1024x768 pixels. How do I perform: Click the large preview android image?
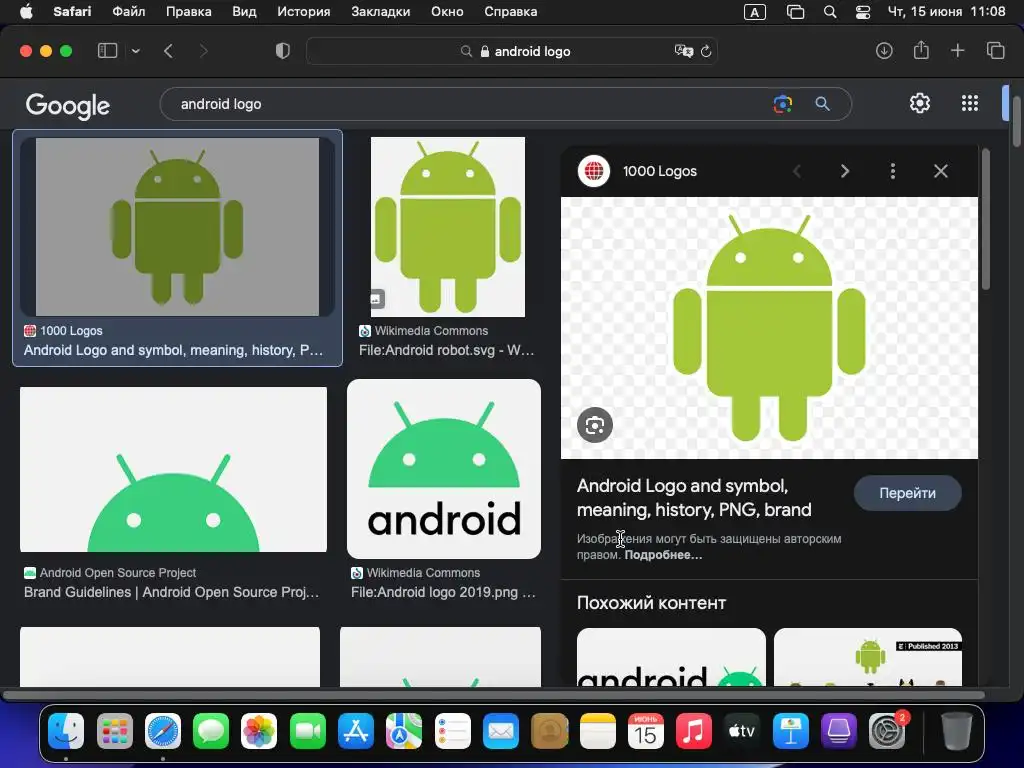[x=769, y=328]
